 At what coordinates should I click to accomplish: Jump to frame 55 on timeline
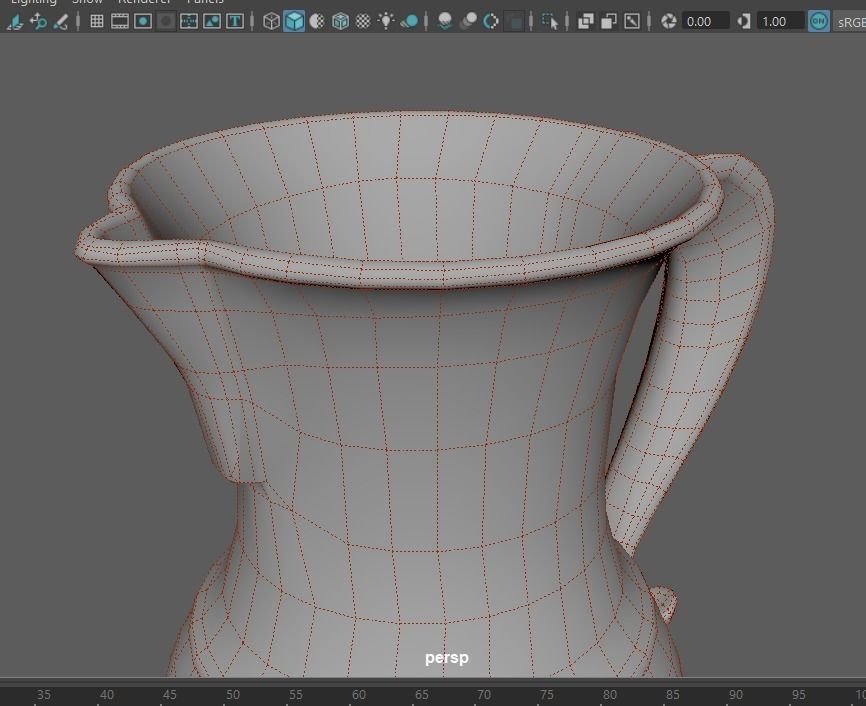295,695
